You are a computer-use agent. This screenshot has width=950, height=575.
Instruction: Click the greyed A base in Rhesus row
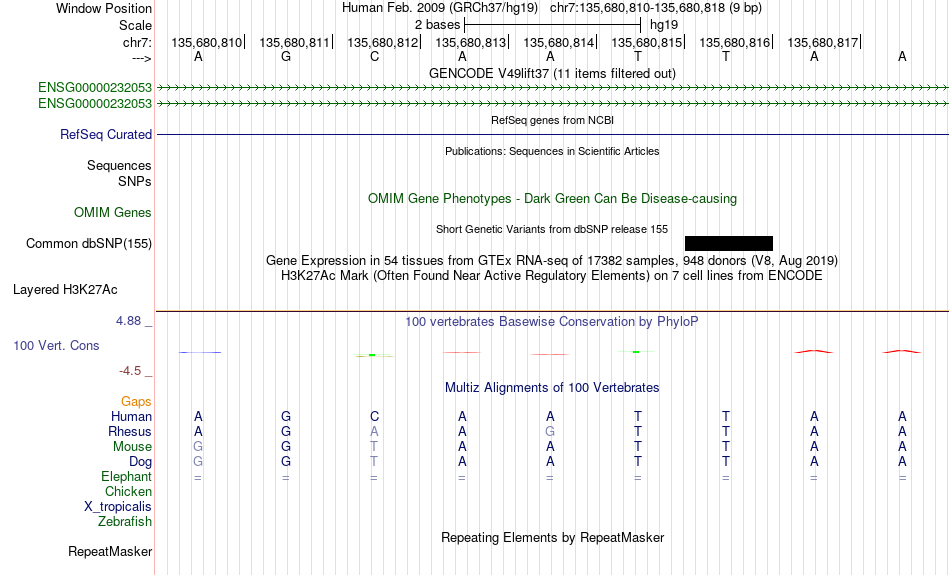374,431
